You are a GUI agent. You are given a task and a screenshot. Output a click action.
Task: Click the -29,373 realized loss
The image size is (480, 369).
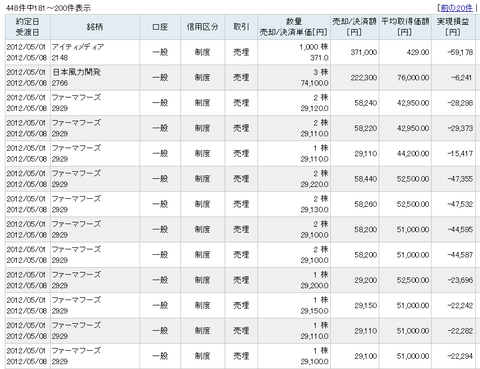pyautogui.click(x=460, y=128)
